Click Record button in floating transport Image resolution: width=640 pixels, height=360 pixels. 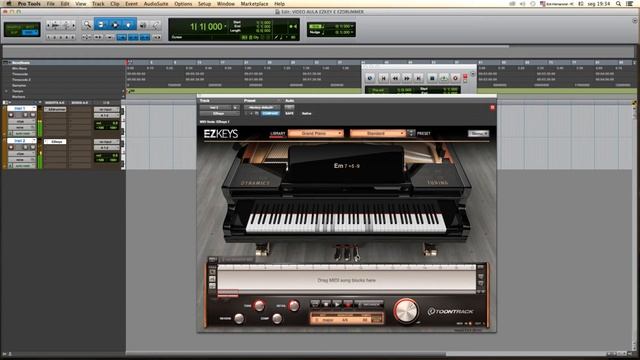(455, 78)
